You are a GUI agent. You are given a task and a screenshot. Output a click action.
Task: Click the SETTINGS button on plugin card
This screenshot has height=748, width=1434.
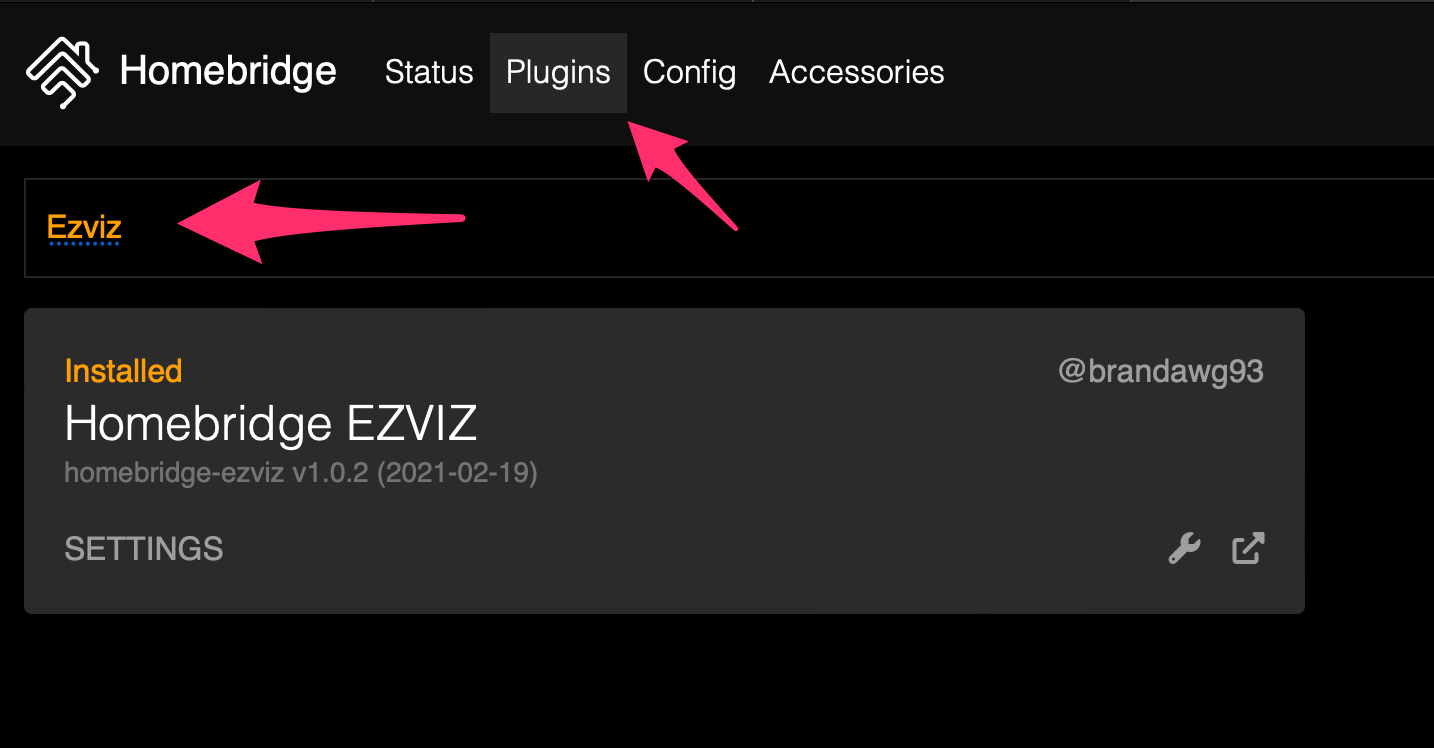point(144,549)
